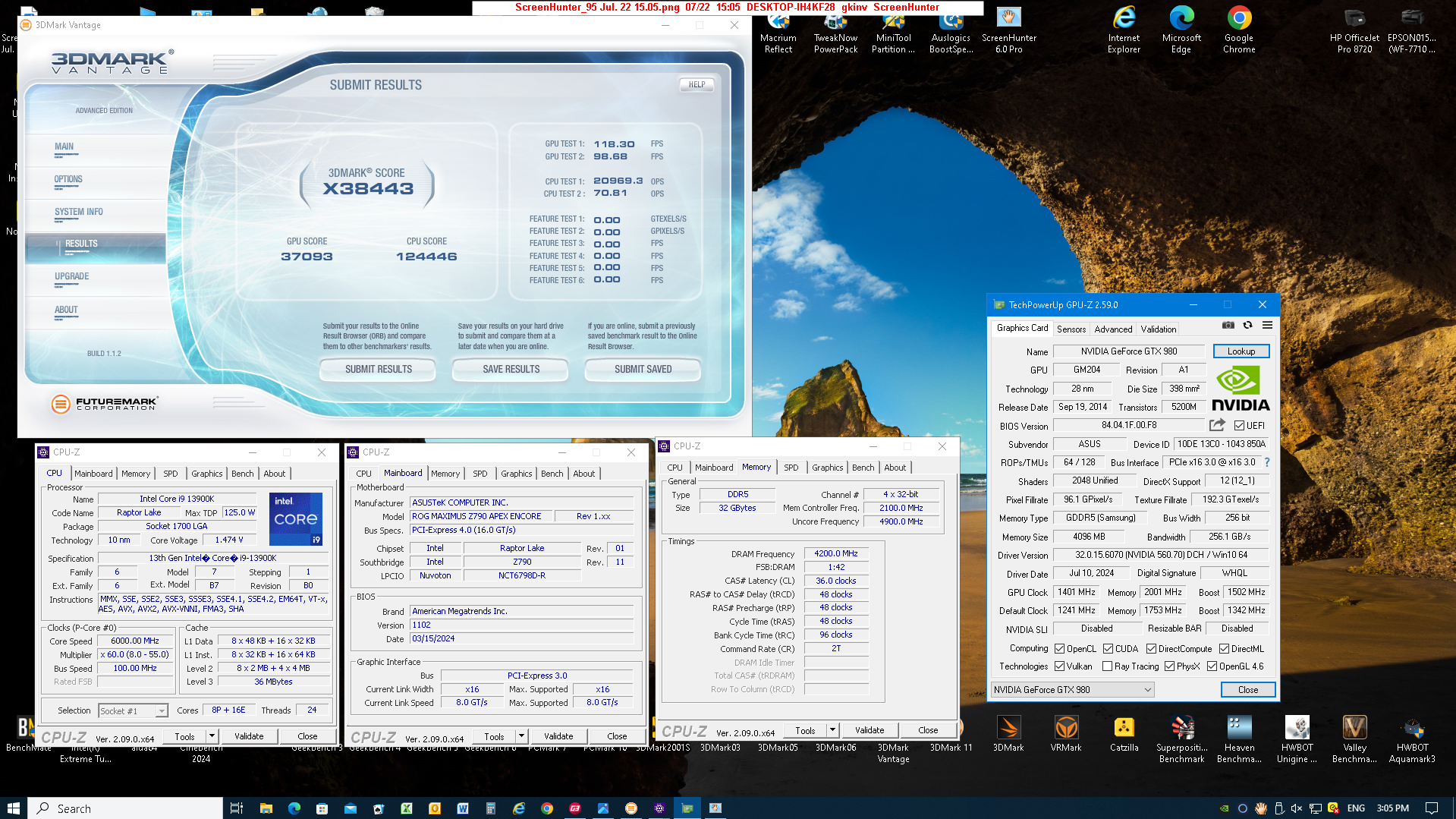Toggle the OpenGL 4.6 checkbox
The width and height of the screenshot is (1456, 819).
click(x=1212, y=666)
